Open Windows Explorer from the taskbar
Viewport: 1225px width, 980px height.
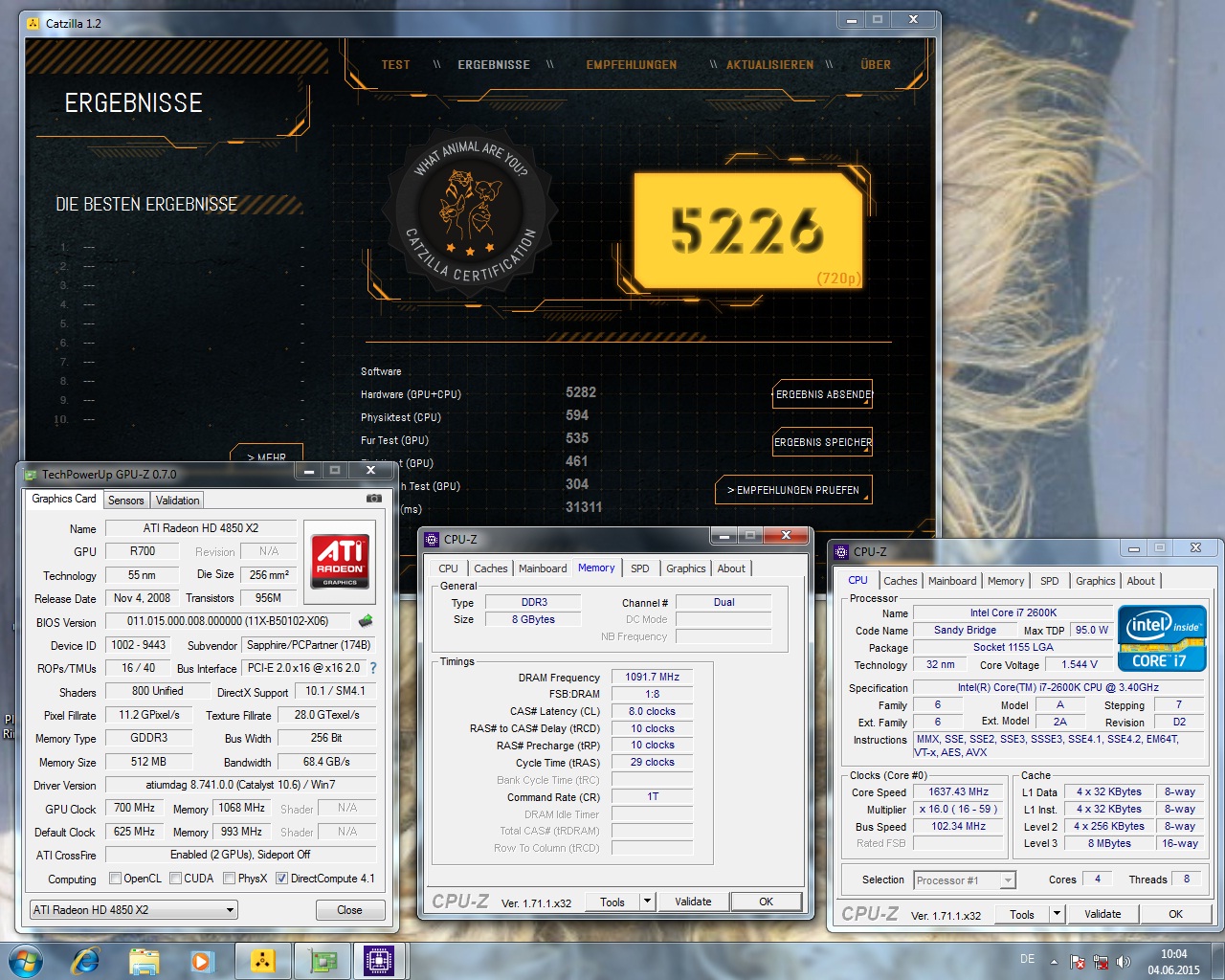144,960
